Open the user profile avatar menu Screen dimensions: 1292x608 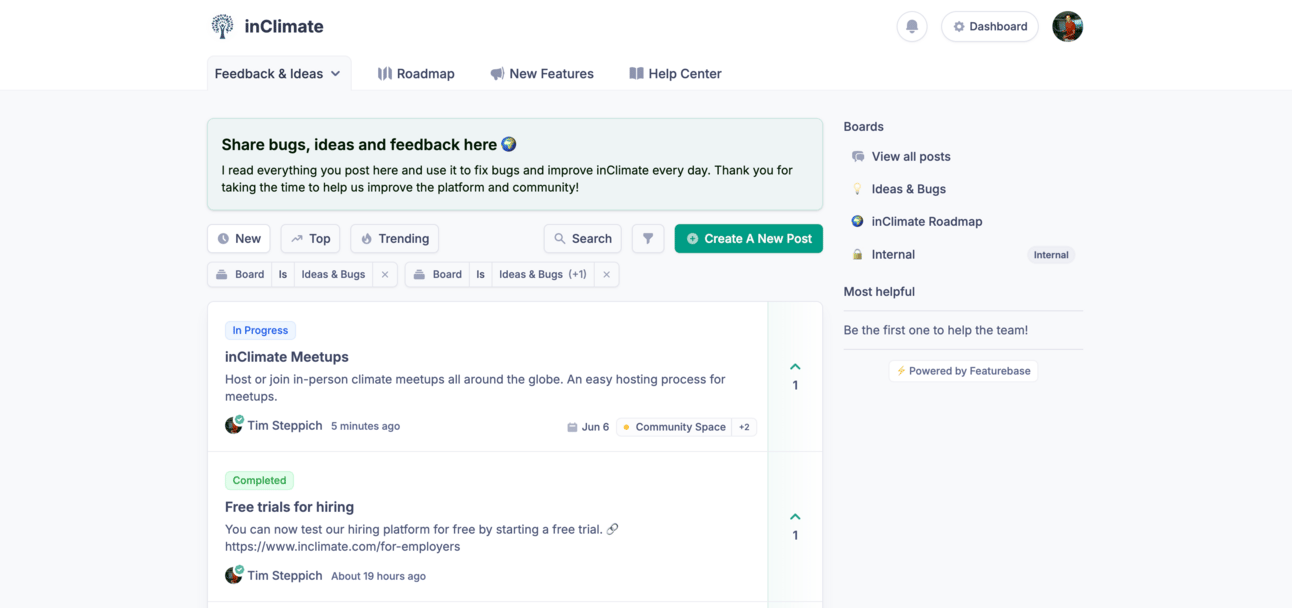coord(1067,27)
